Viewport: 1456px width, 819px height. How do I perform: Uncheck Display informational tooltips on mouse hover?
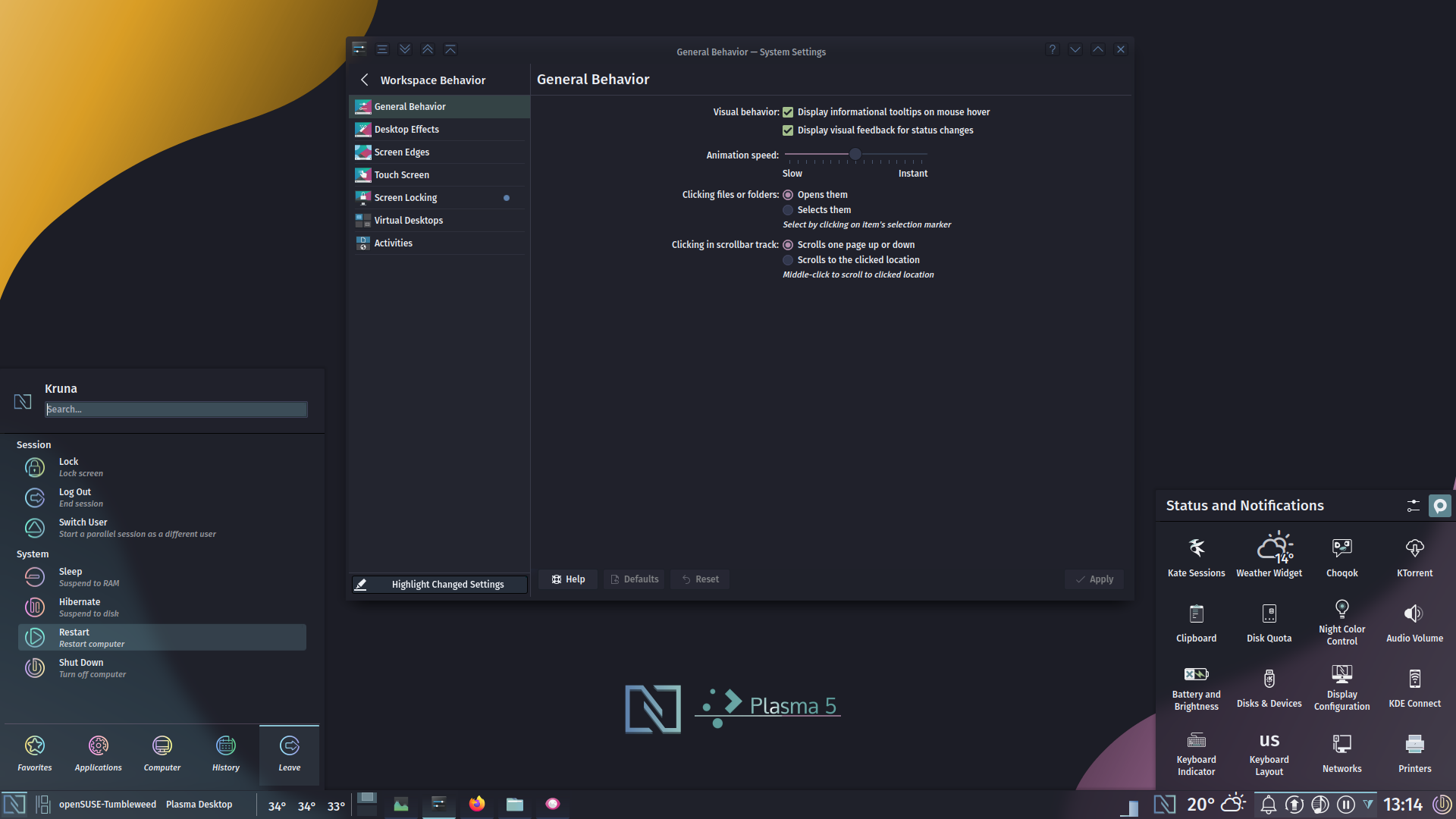coord(788,112)
